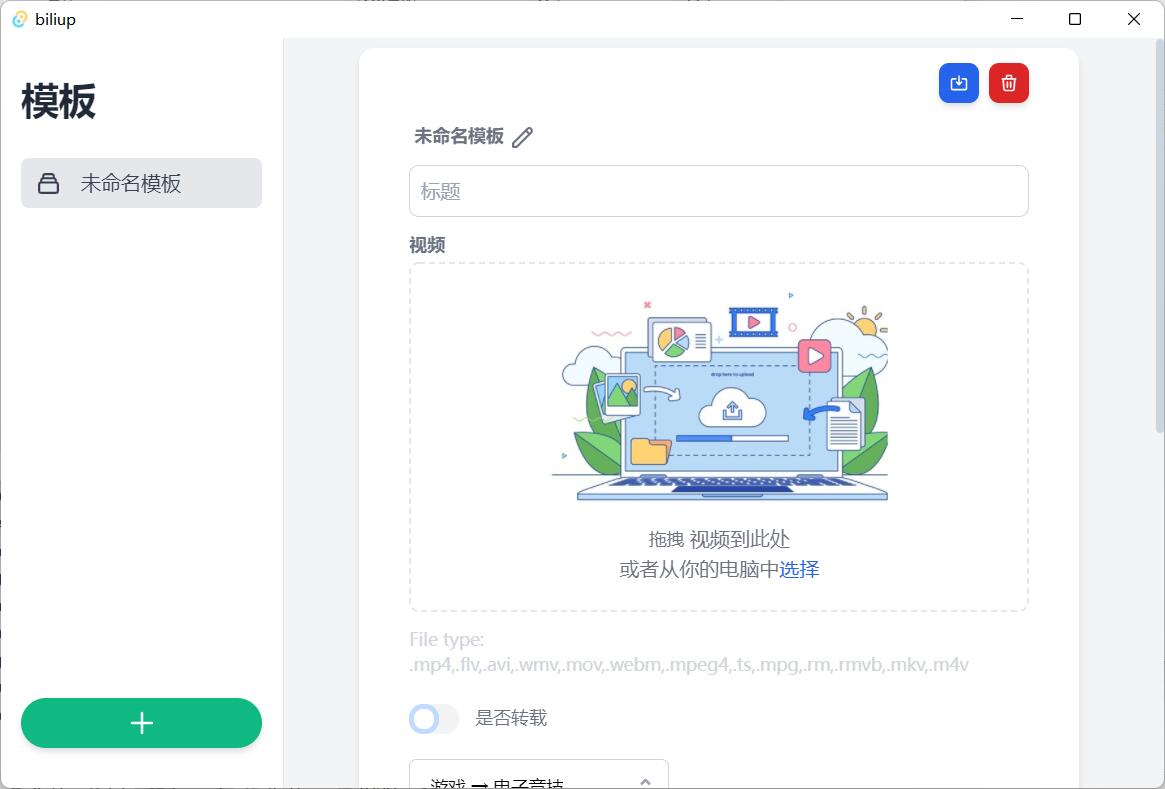Click the 选择 link to browse videos
The height and width of the screenshot is (789, 1165).
799,569
